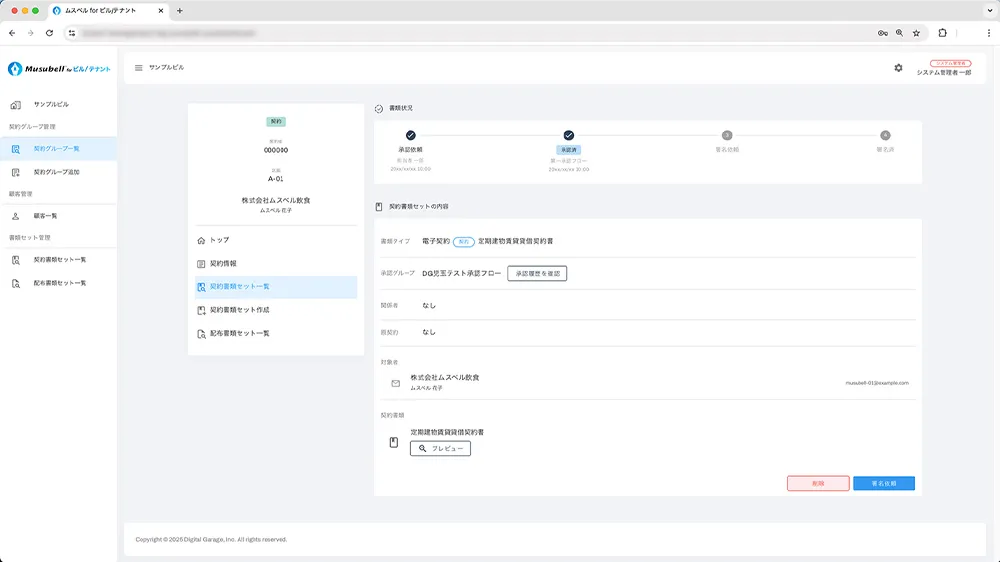This screenshot has height=562, width=1000.
Task: Click the red 削除 button
Action: coord(818,483)
